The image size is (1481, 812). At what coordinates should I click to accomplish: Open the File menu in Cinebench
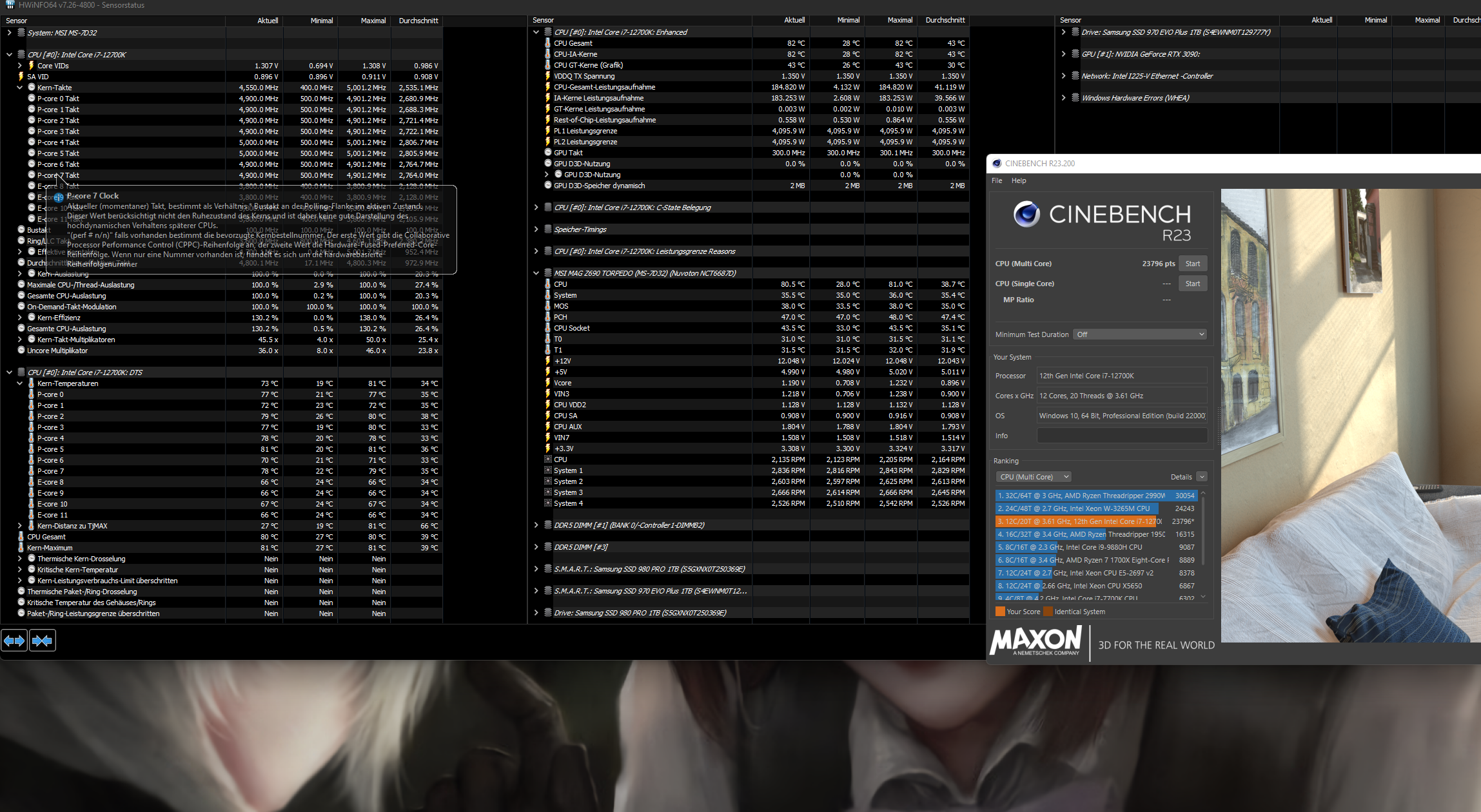coord(997,180)
